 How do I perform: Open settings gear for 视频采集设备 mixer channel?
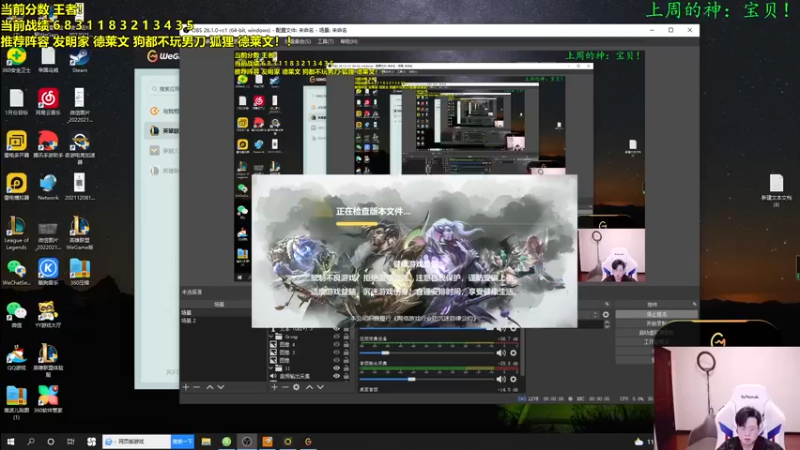coord(513,353)
